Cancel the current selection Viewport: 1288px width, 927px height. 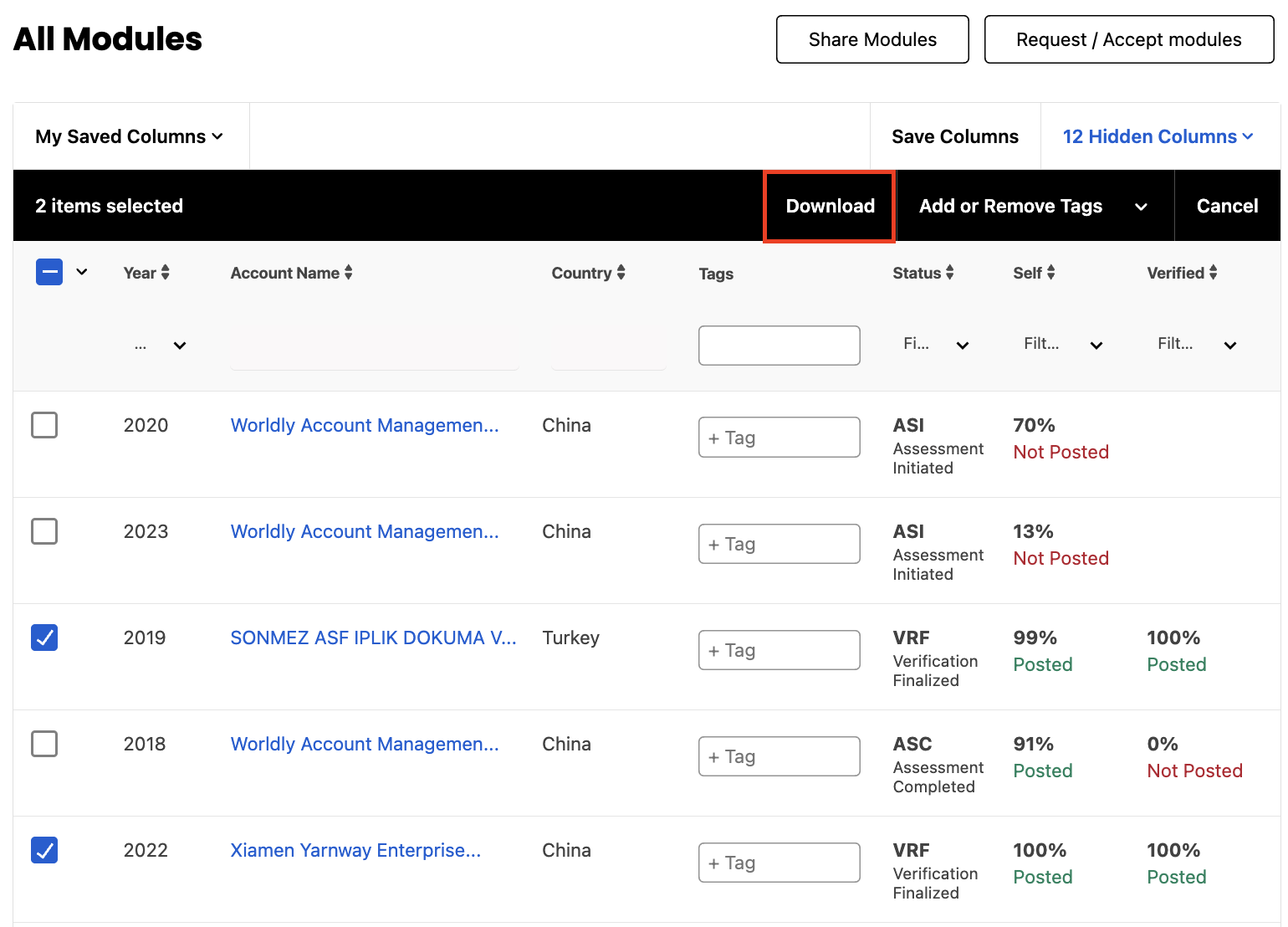tap(1227, 206)
